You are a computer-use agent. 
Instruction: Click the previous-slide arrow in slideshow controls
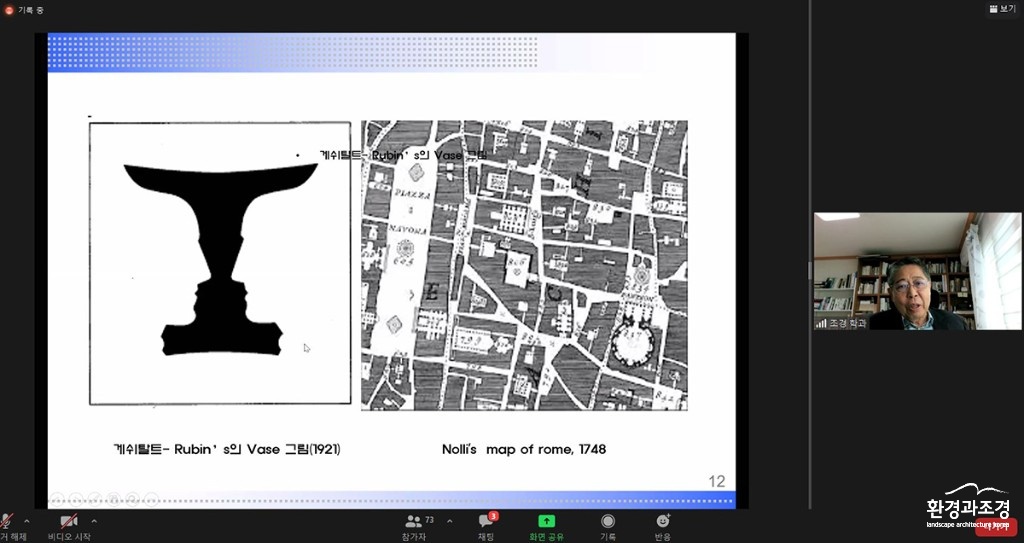point(57,500)
